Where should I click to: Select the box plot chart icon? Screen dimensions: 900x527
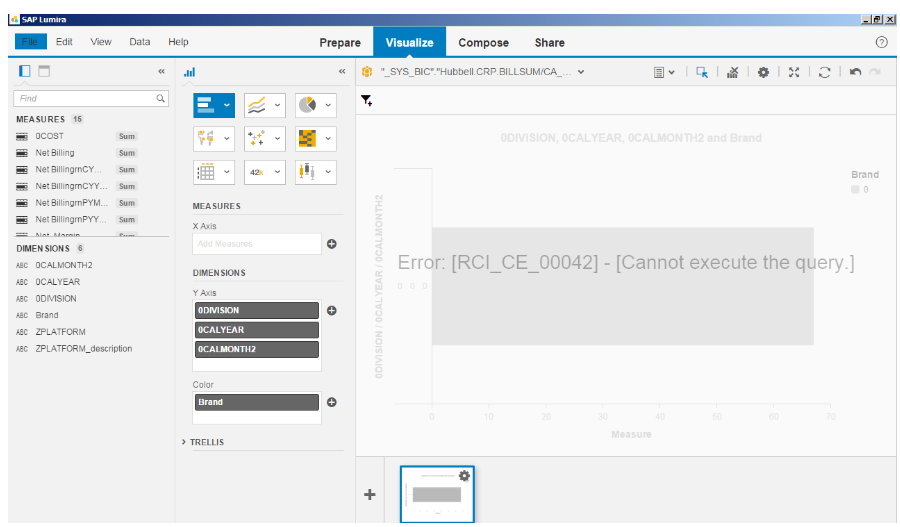coord(308,172)
